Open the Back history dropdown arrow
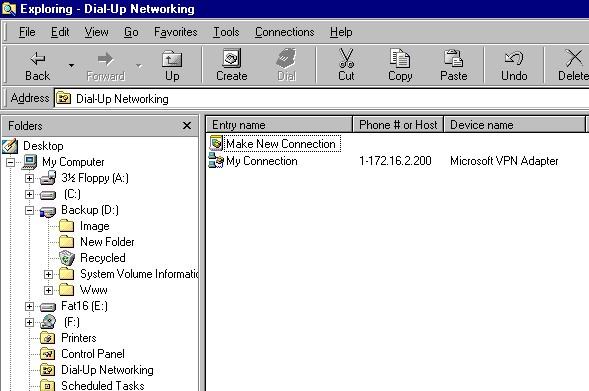This screenshot has width=589, height=391. click(71, 66)
